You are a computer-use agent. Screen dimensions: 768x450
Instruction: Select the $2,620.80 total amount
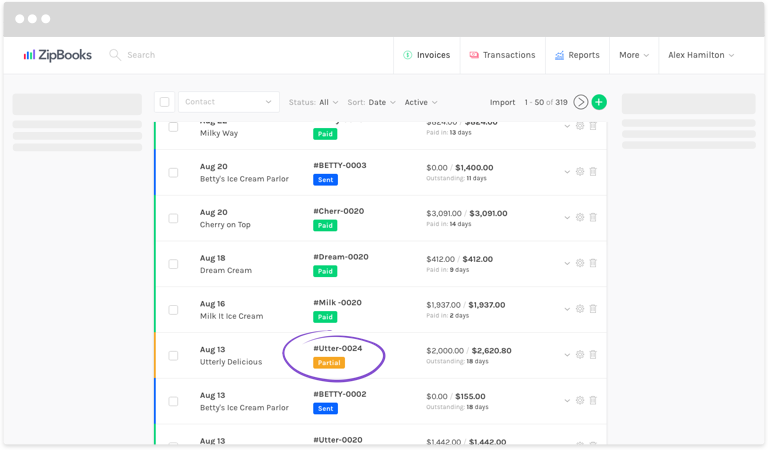(x=492, y=351)
